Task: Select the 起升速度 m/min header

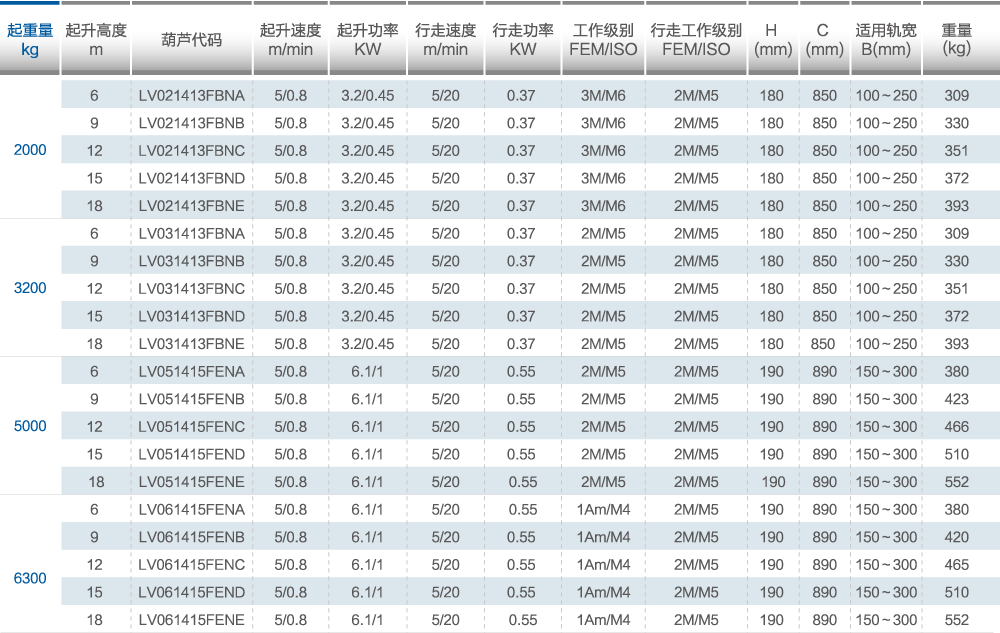Action: pos(290,40)
